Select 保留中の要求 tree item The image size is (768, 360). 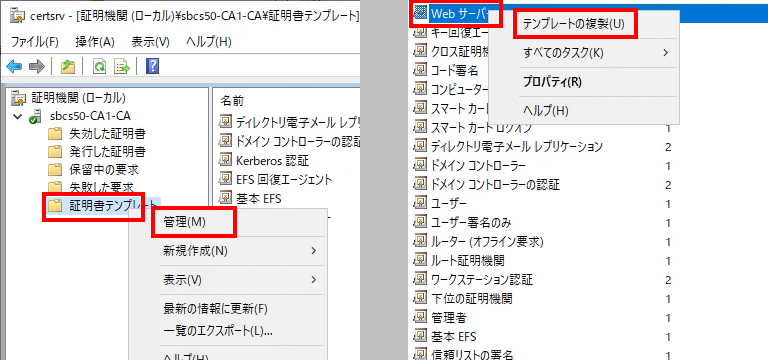[104, 170]
